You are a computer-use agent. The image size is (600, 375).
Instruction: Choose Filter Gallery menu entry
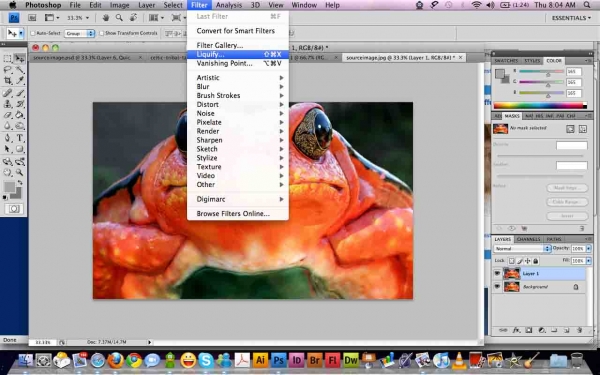click(238, 45)
